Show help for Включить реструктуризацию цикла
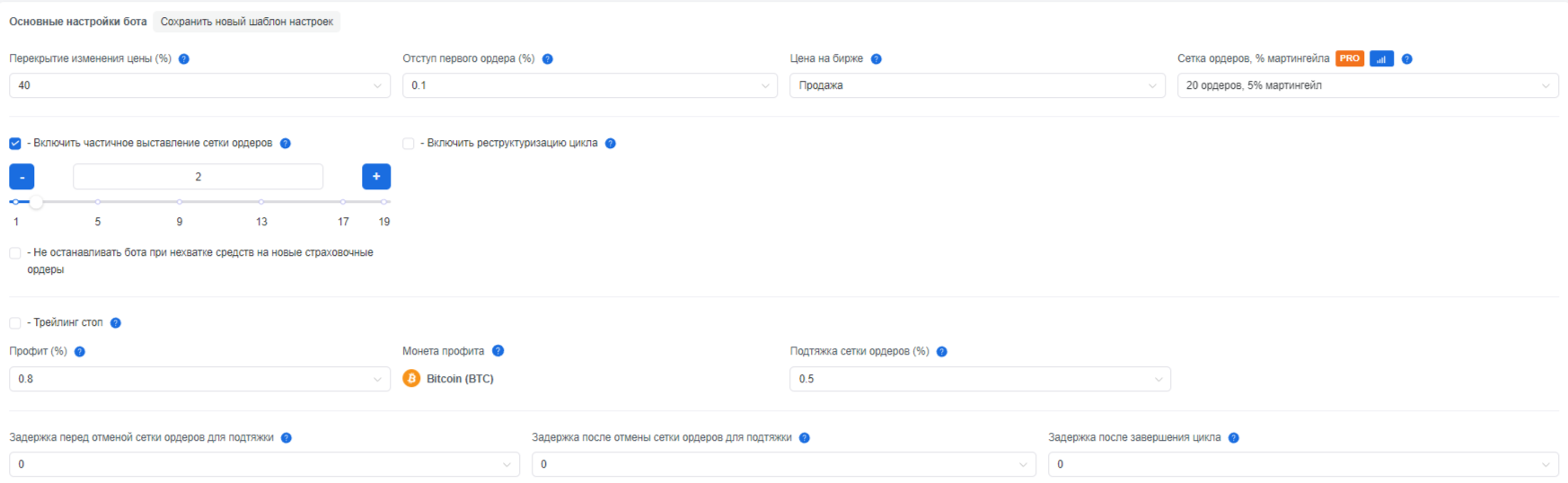 click(611, 144)
